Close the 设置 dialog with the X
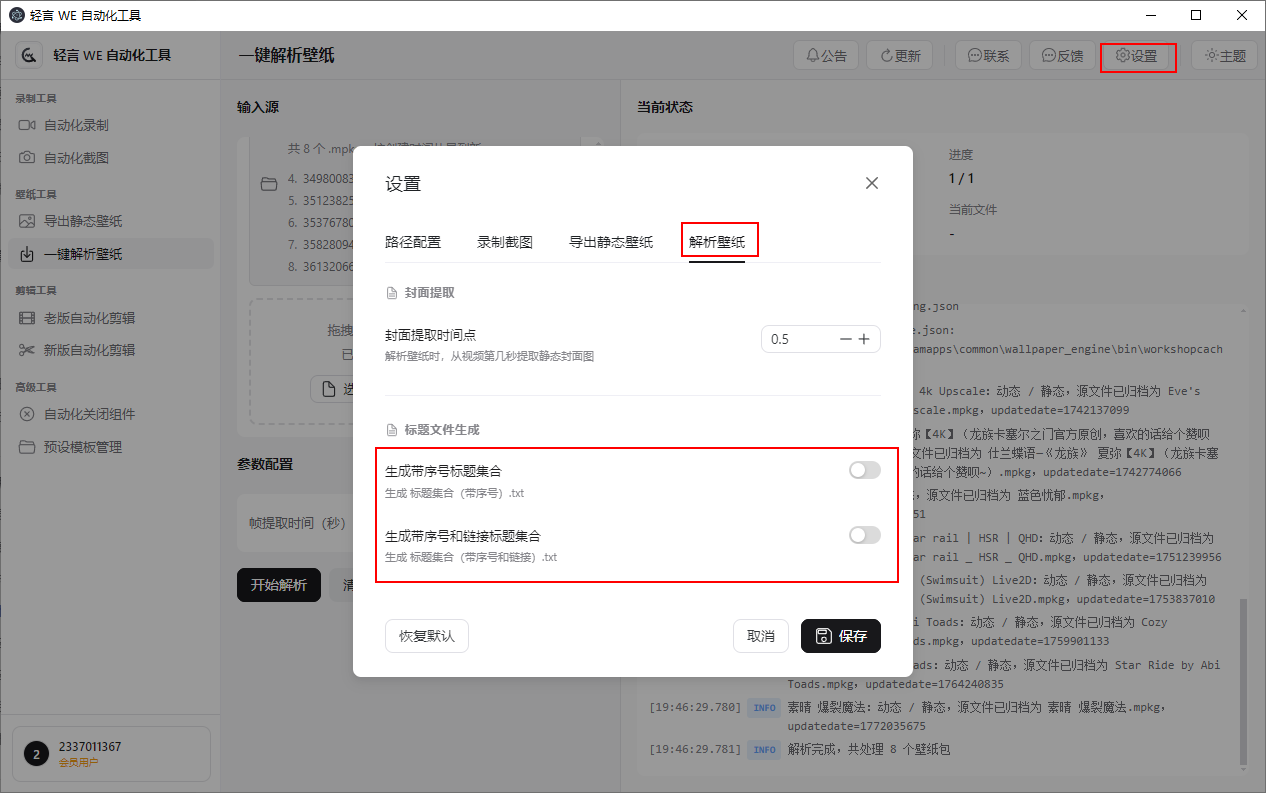The height and width of the screenshot is (793, 1266). tap(871, 183)
